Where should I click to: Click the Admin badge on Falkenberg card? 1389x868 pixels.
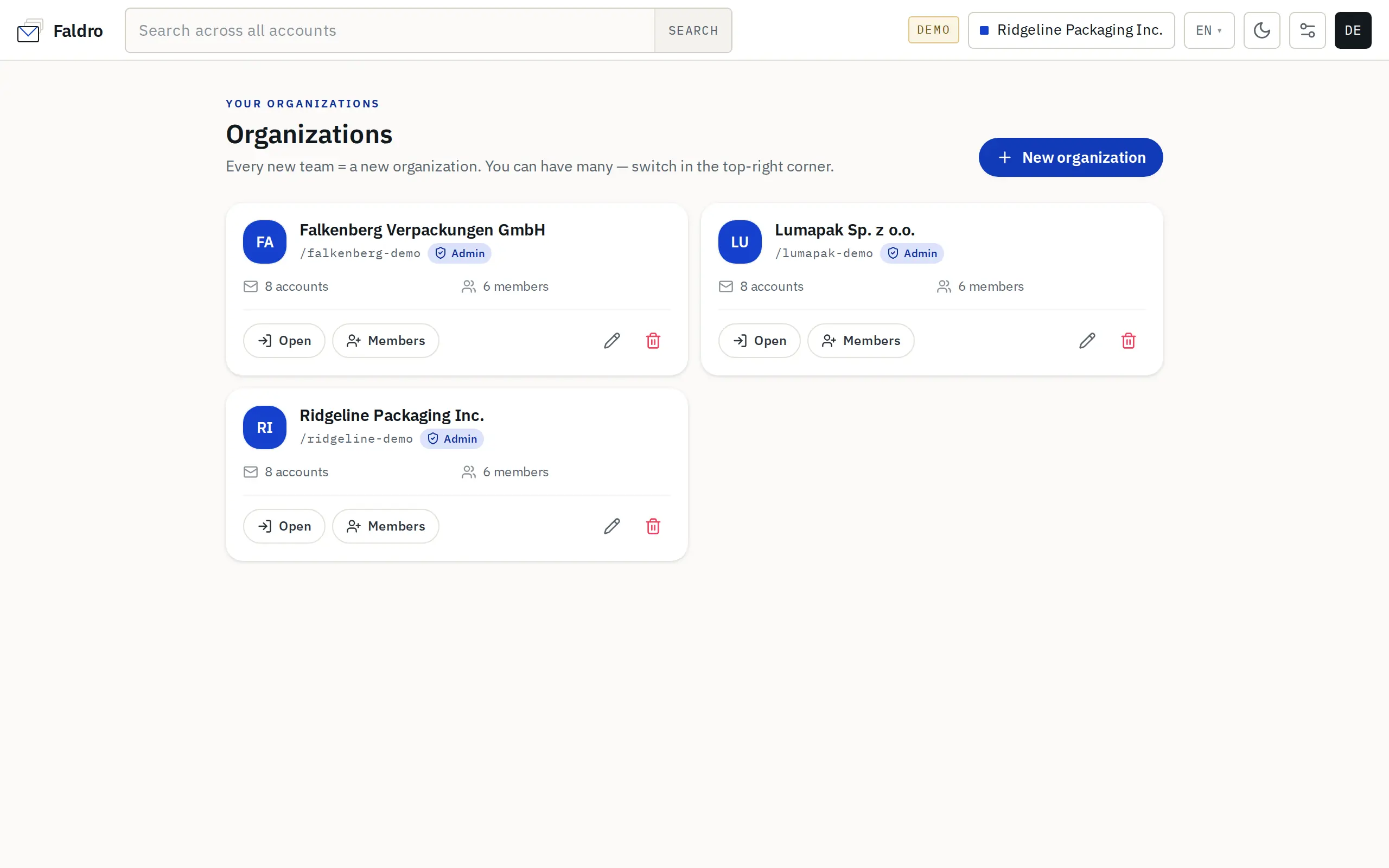tap(459, 253)
